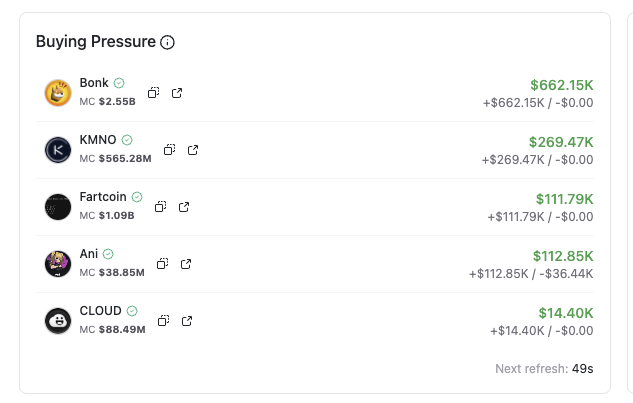This screenshot has width=633, height=403.
Task: Click the $662.15K Bonk buying amount
Action: pos(562,85)
